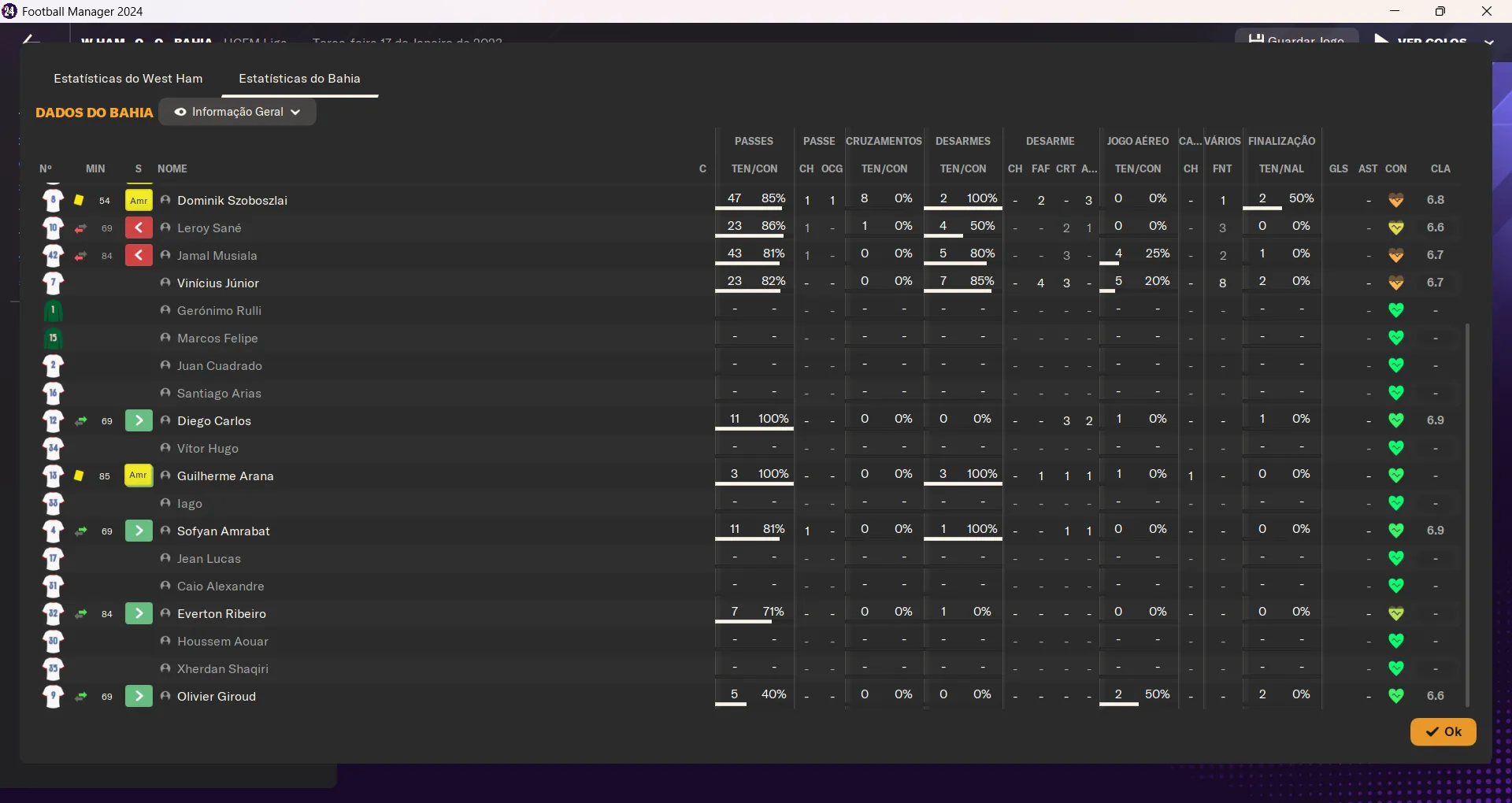Click the CRUZAMENTOS group header
Viewport: 1512px width, 803px height.
[884, 141]
